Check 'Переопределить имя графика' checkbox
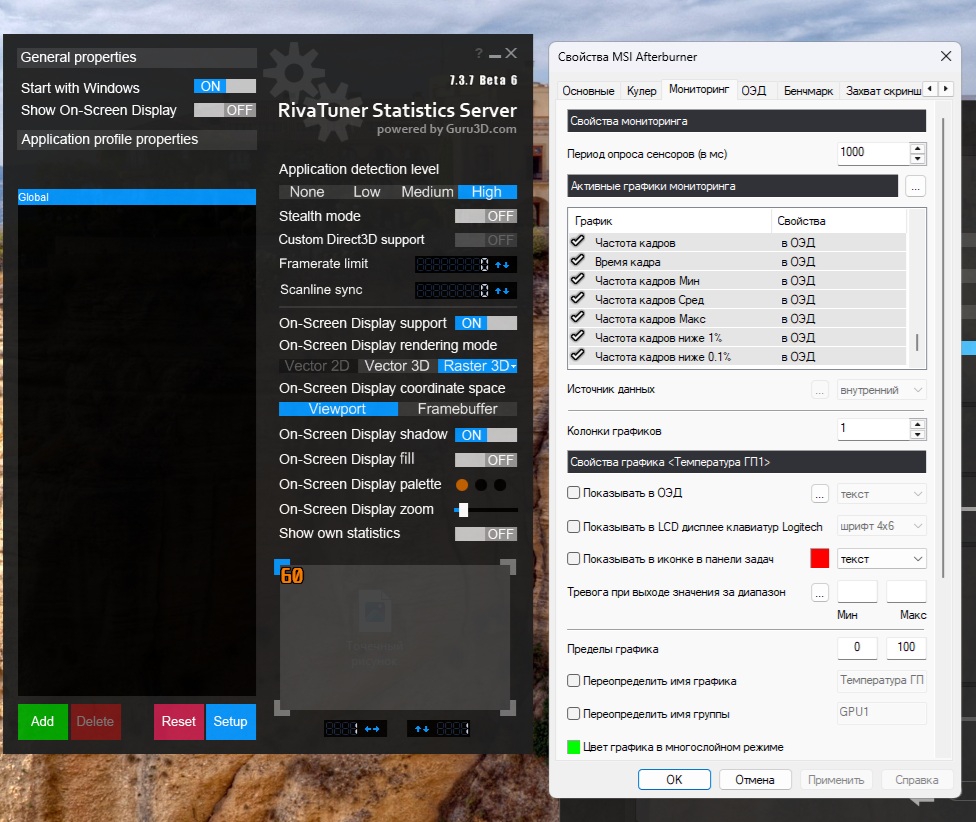Screen dimensions: 976x822 tap(574, 681)
